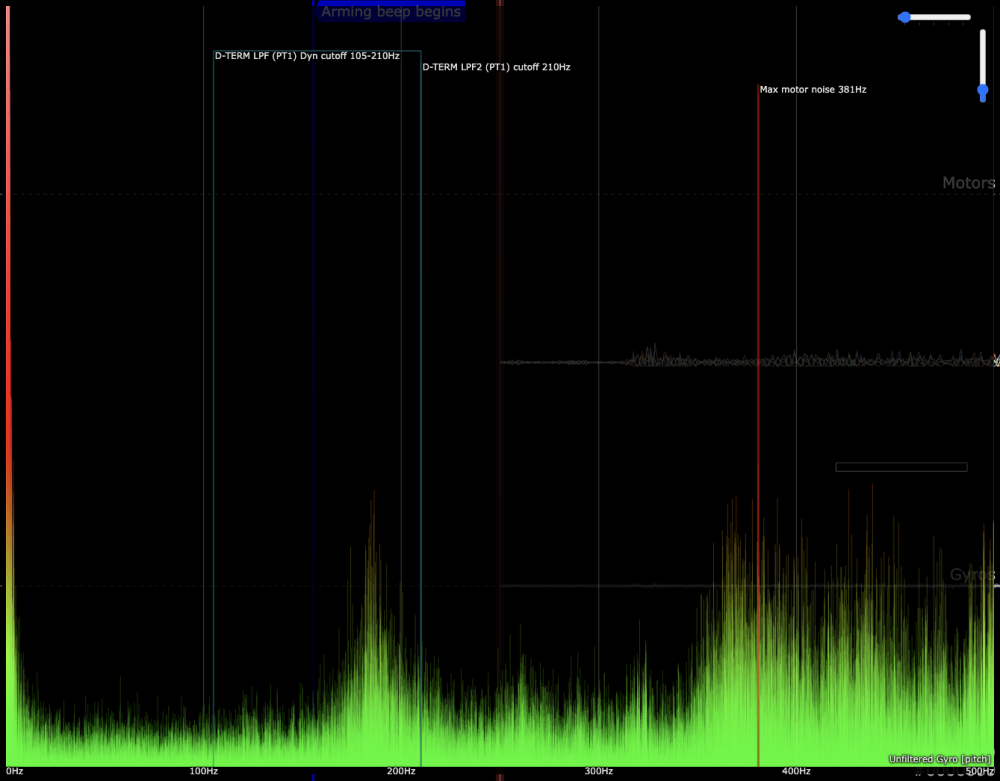Click top of the vertical zoom track
1000x781 pixels.
[983, 33]
